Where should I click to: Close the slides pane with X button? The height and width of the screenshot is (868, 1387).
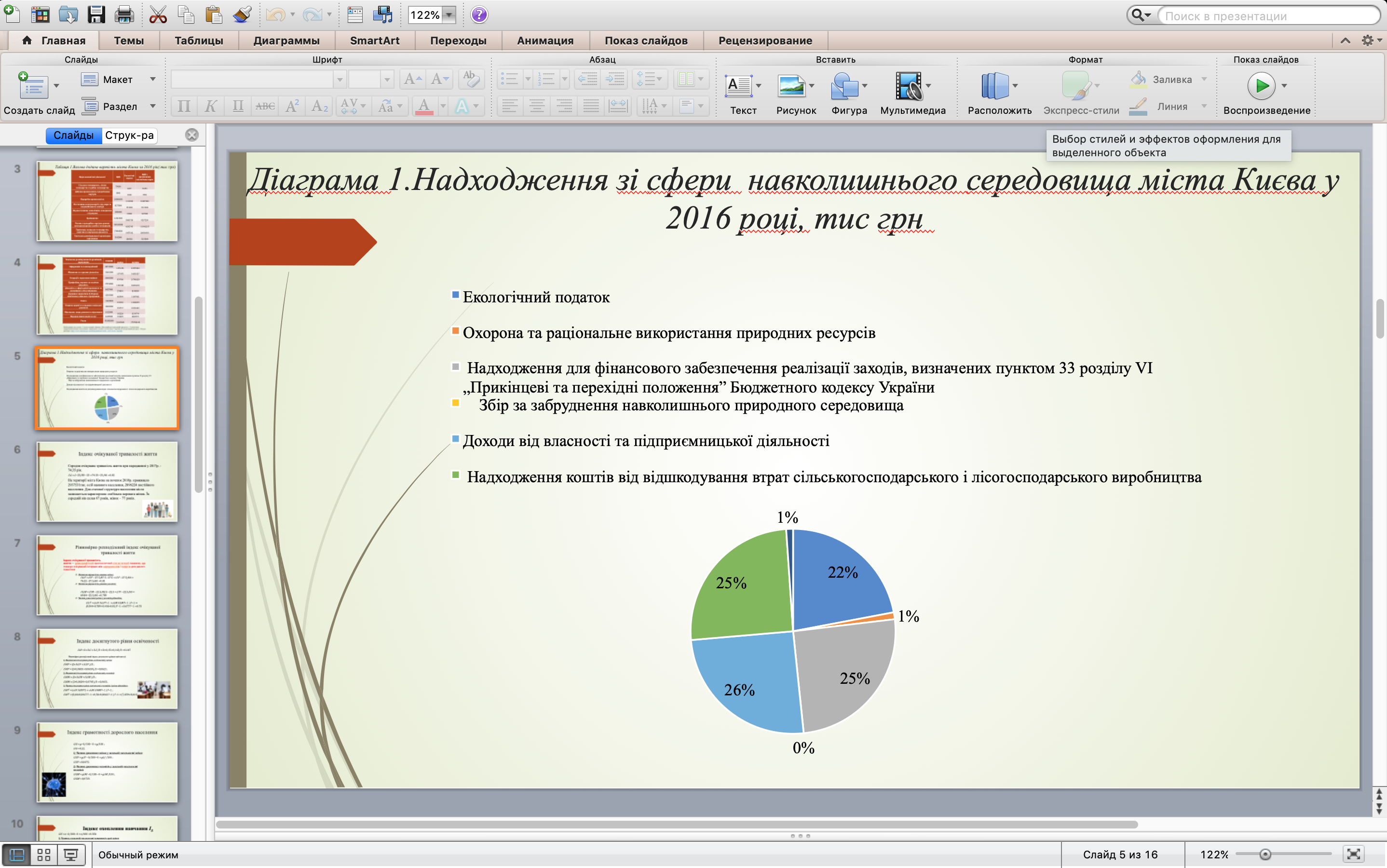pyautogui.click(x=192, y=135)
